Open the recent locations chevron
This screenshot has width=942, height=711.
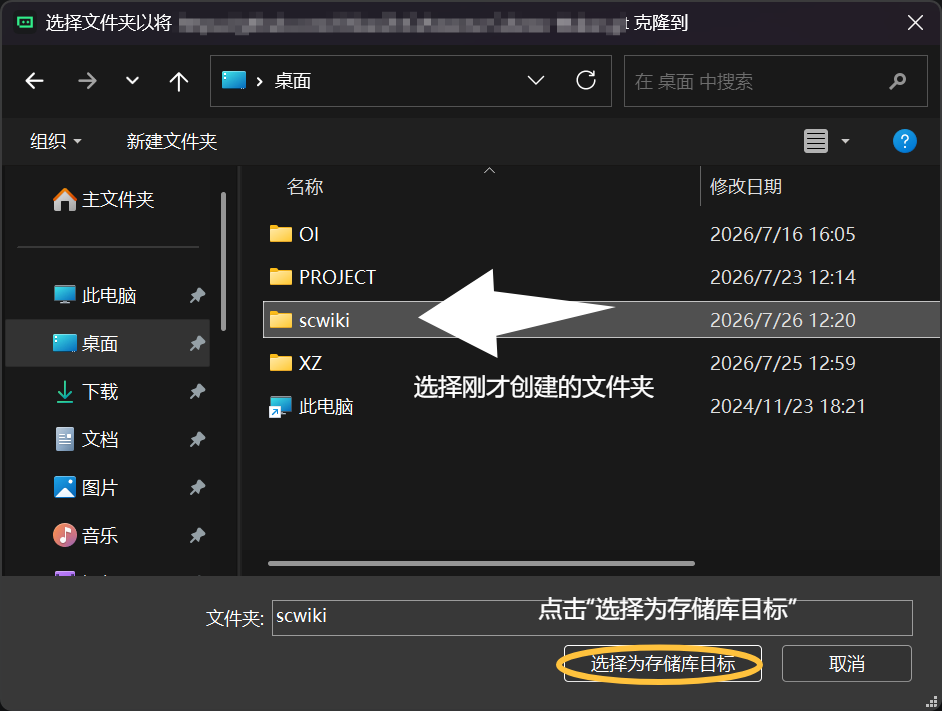click(132, 81)
